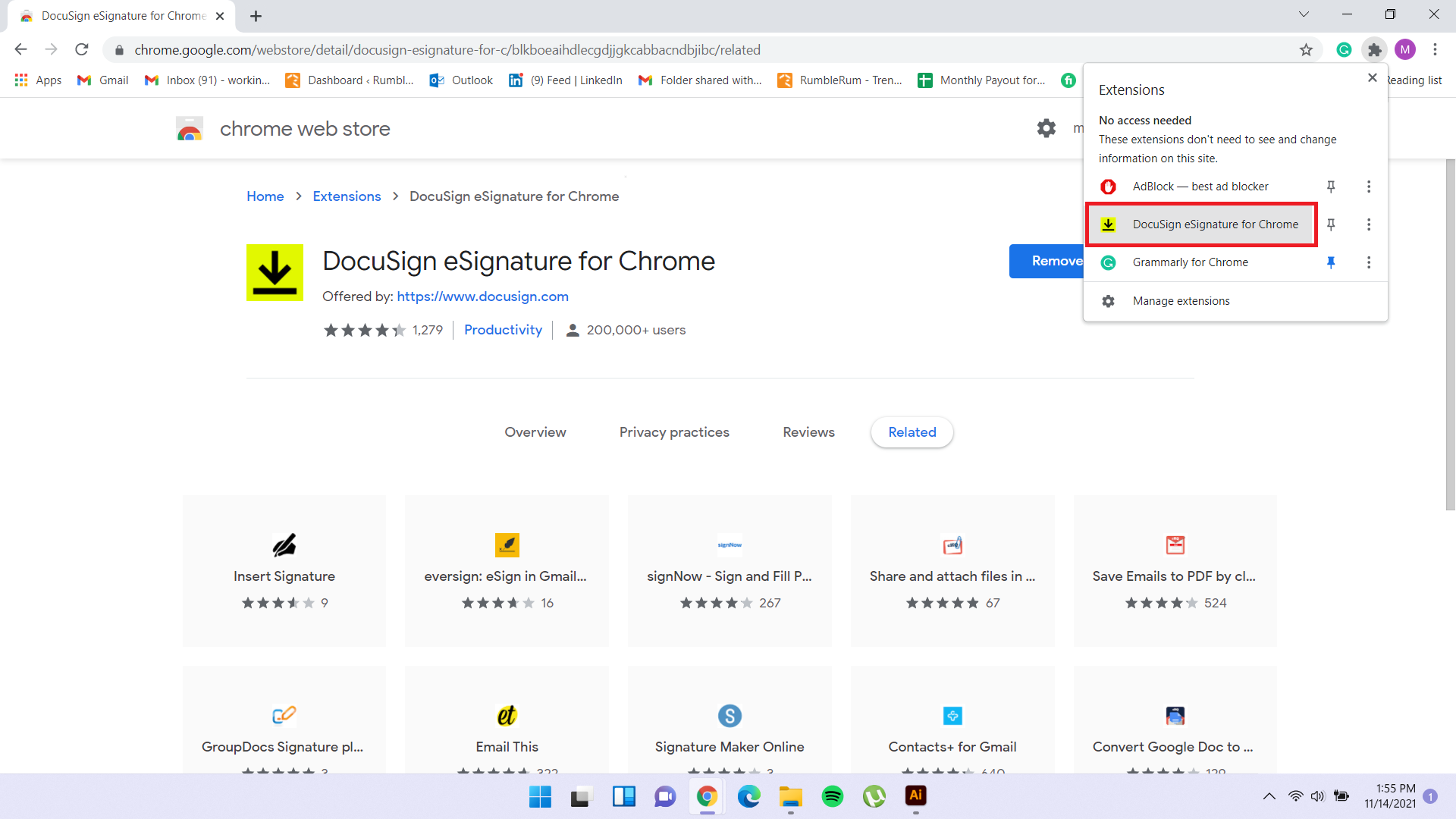Screen dimensions: 1456x819
Task: Open Reading list
Action: [x=1414, y=80]
